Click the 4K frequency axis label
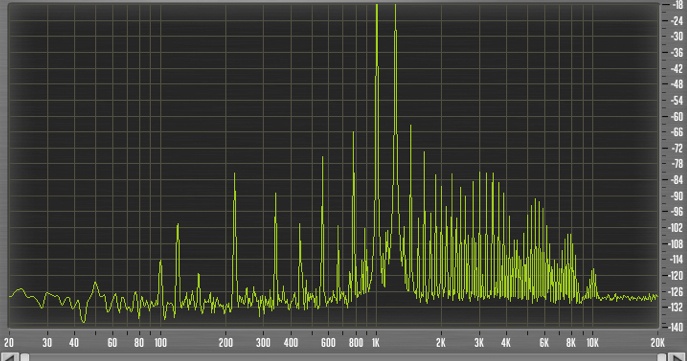Viewport: 687px width, 361px height. point(506,343)
